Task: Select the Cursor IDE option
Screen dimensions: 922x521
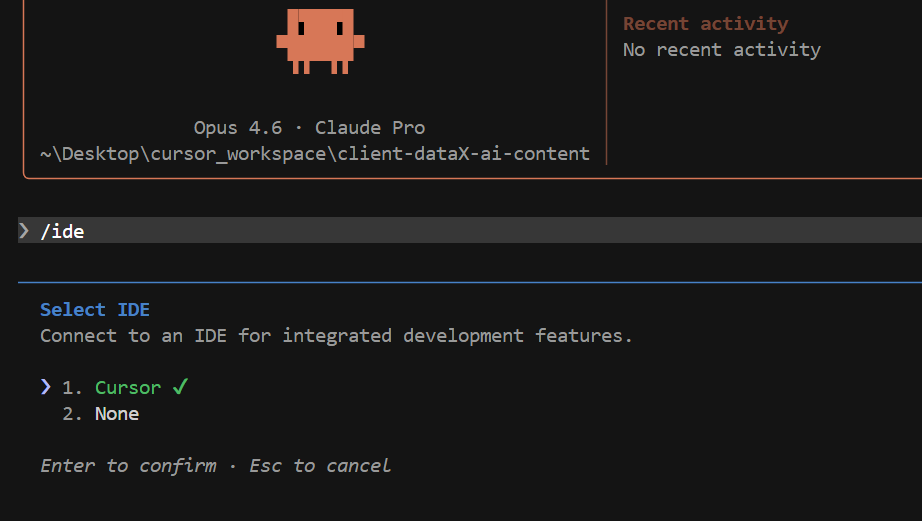Action: (x=127, y=387)
